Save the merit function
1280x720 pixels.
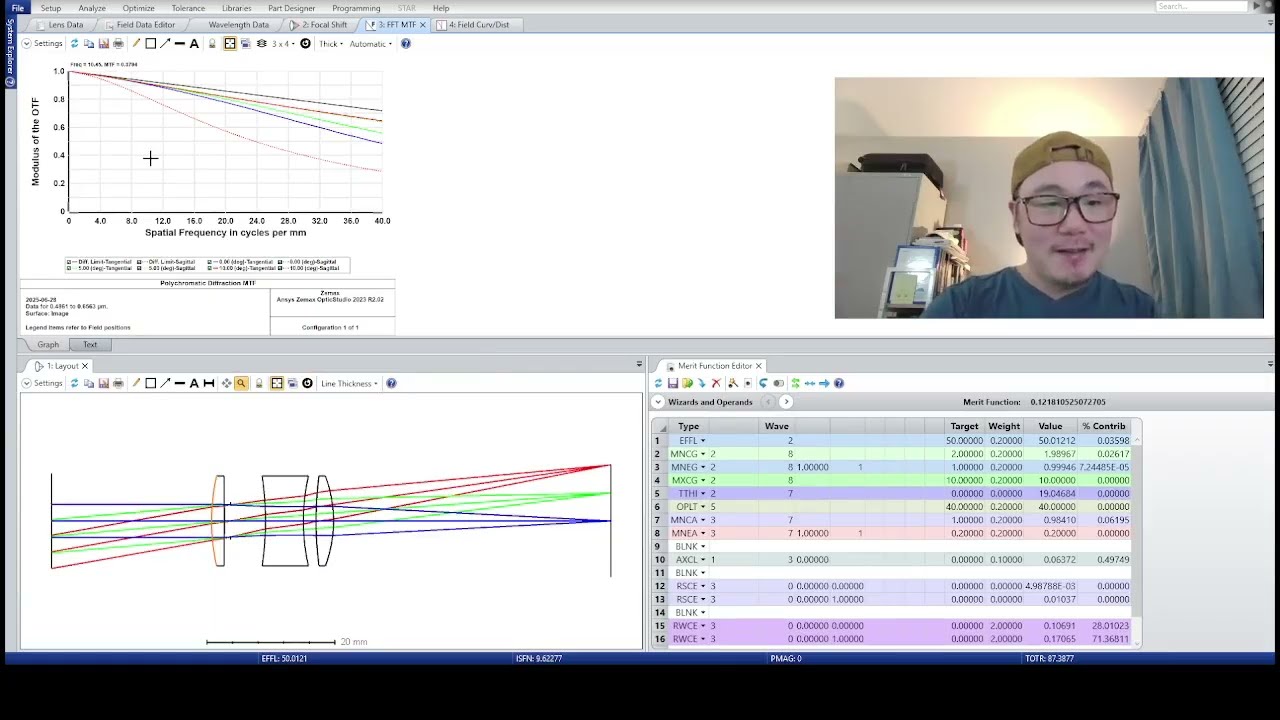coord(673,383)
